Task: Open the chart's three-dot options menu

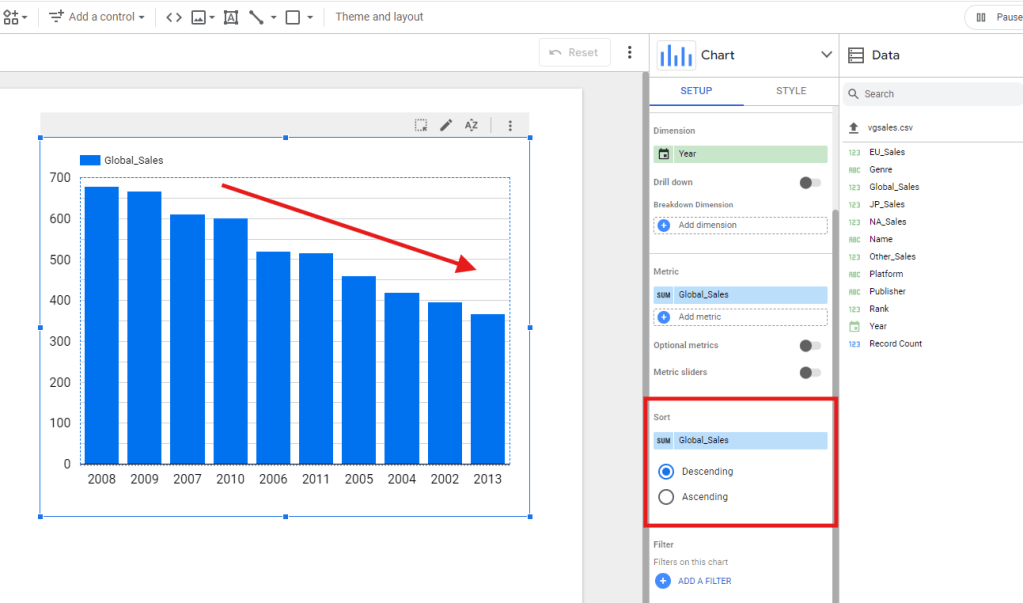Action: coord(510,125)
